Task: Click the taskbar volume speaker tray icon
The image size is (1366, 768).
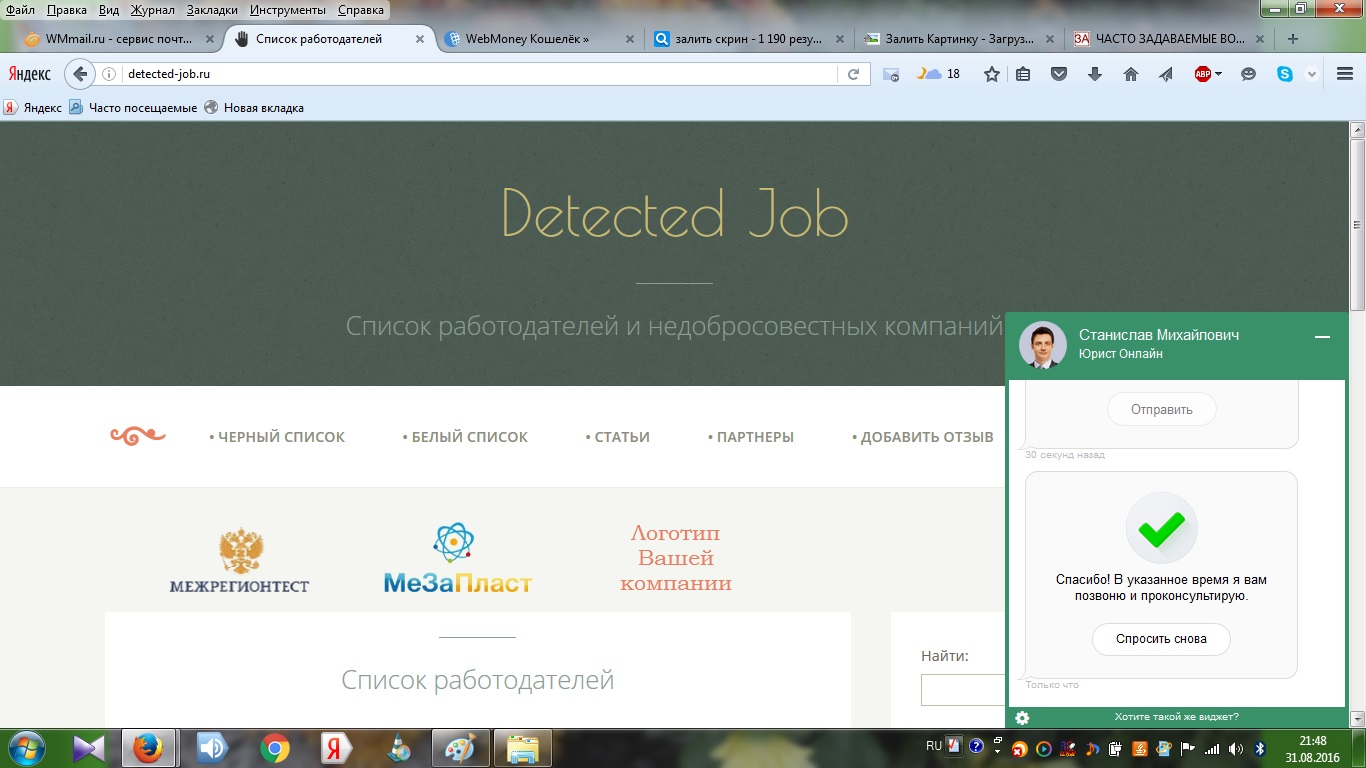Action: coord(1236,749)
